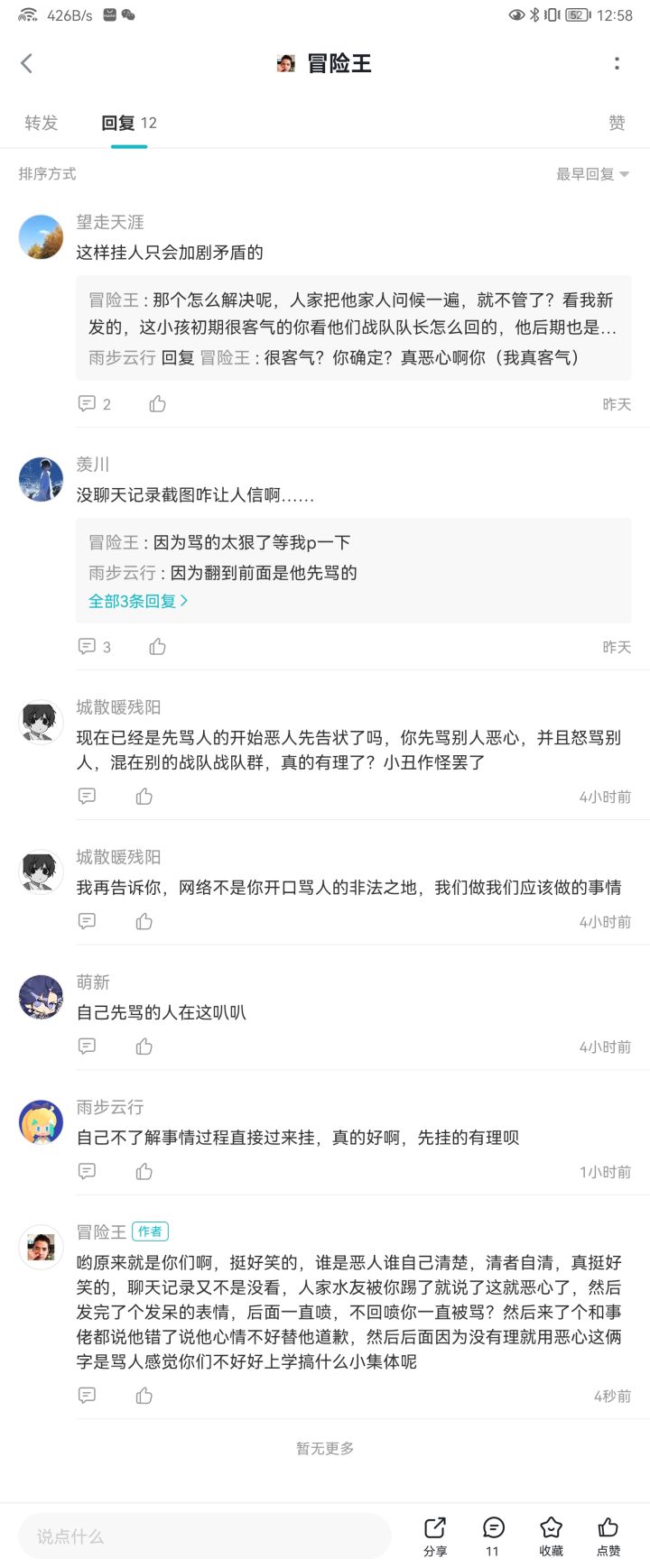
Task: Switch to the 转发 tab
Action: click(42, 124)
